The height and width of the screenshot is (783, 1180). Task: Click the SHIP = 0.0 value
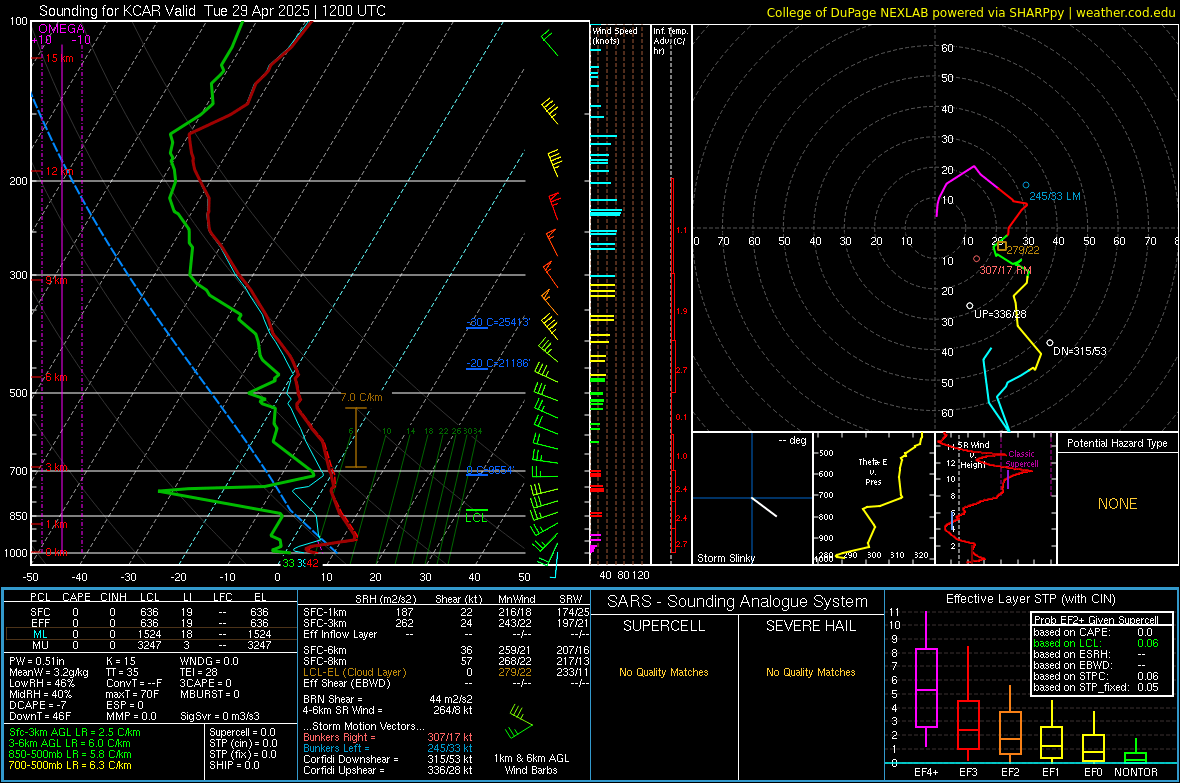click(234, 765)
